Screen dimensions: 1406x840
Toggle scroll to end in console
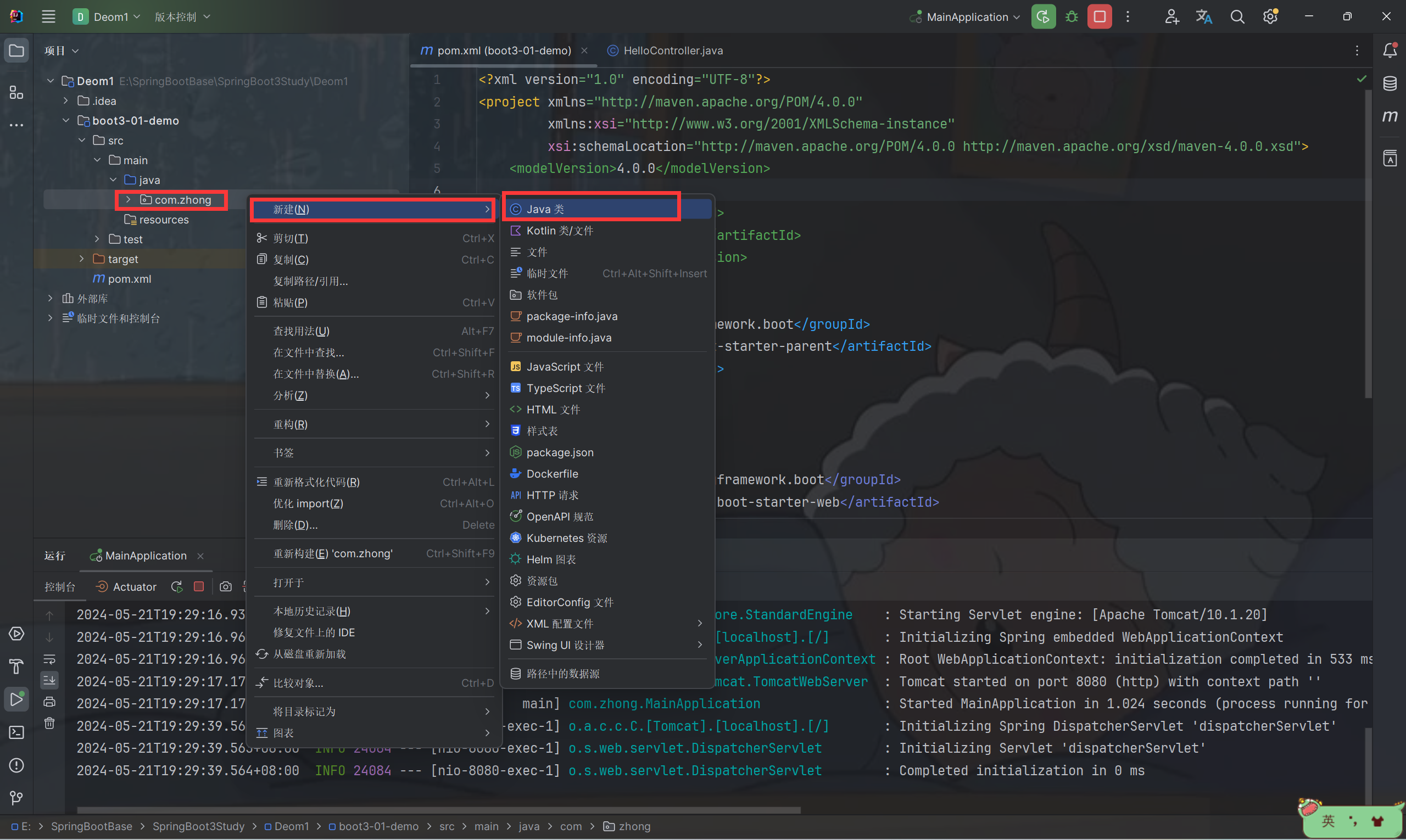coord(50,680)
